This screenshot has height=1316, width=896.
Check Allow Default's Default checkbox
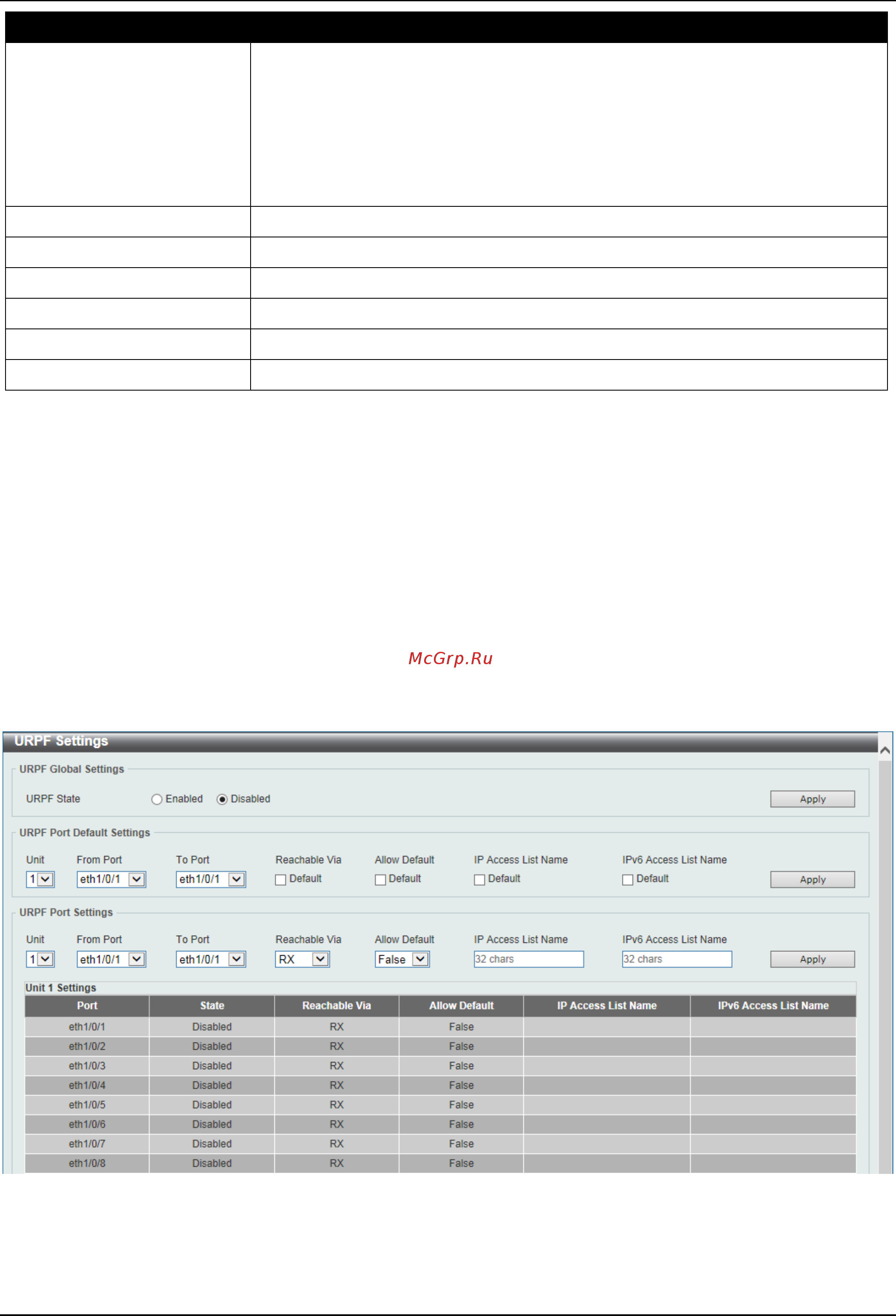pyautogui.click(x=380, y=880)
